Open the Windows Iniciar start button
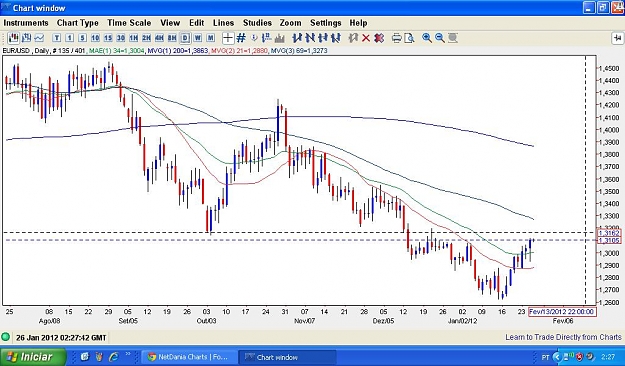The width and height of the screenshot is (625, 366). point(33,356)
